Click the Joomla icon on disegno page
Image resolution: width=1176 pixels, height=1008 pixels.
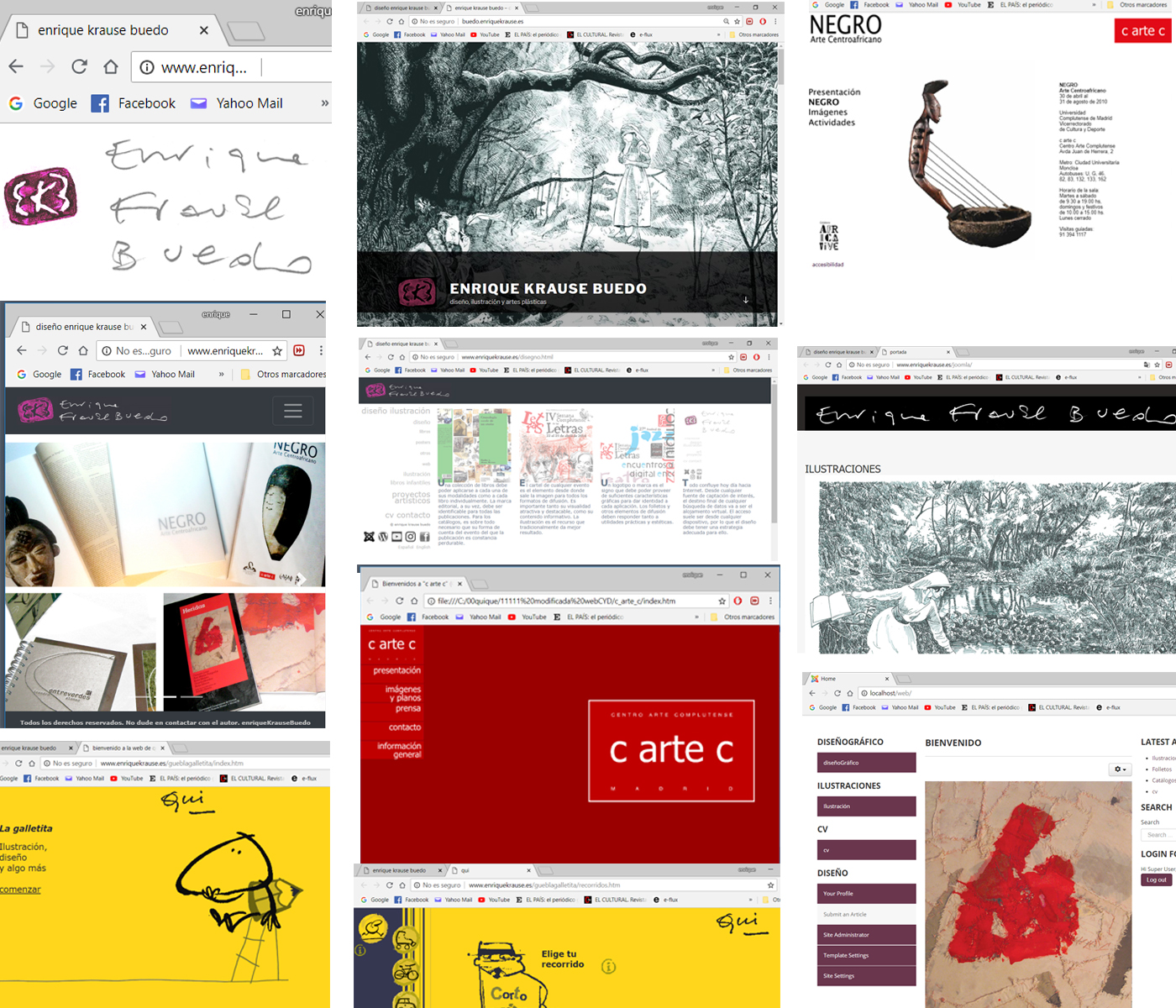click(369, 537)
